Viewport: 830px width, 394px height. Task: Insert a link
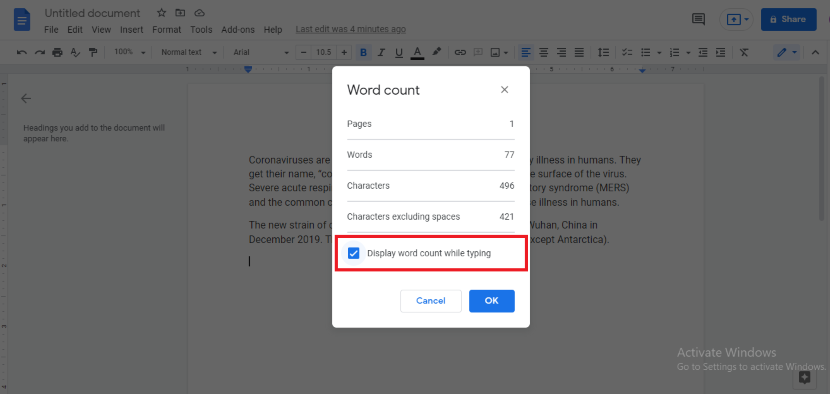coord(461,52)
